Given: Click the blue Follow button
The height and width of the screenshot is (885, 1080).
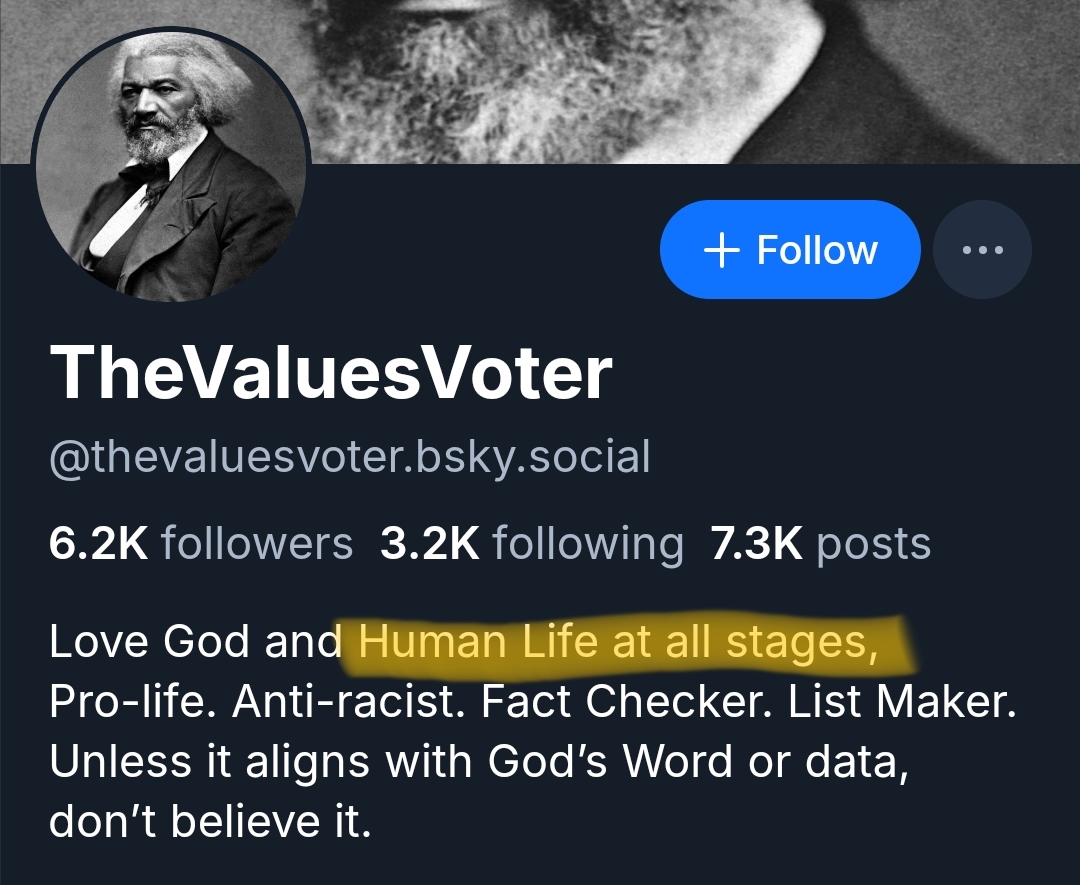Looking at the screenshot, I should 790,249.
